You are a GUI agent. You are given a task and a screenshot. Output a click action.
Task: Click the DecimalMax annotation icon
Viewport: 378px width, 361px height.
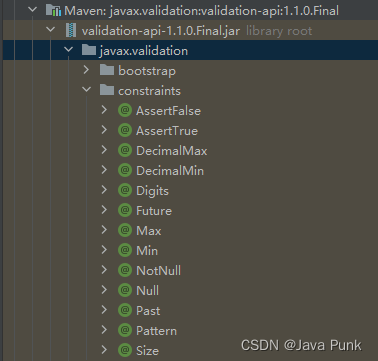[125, 150]
